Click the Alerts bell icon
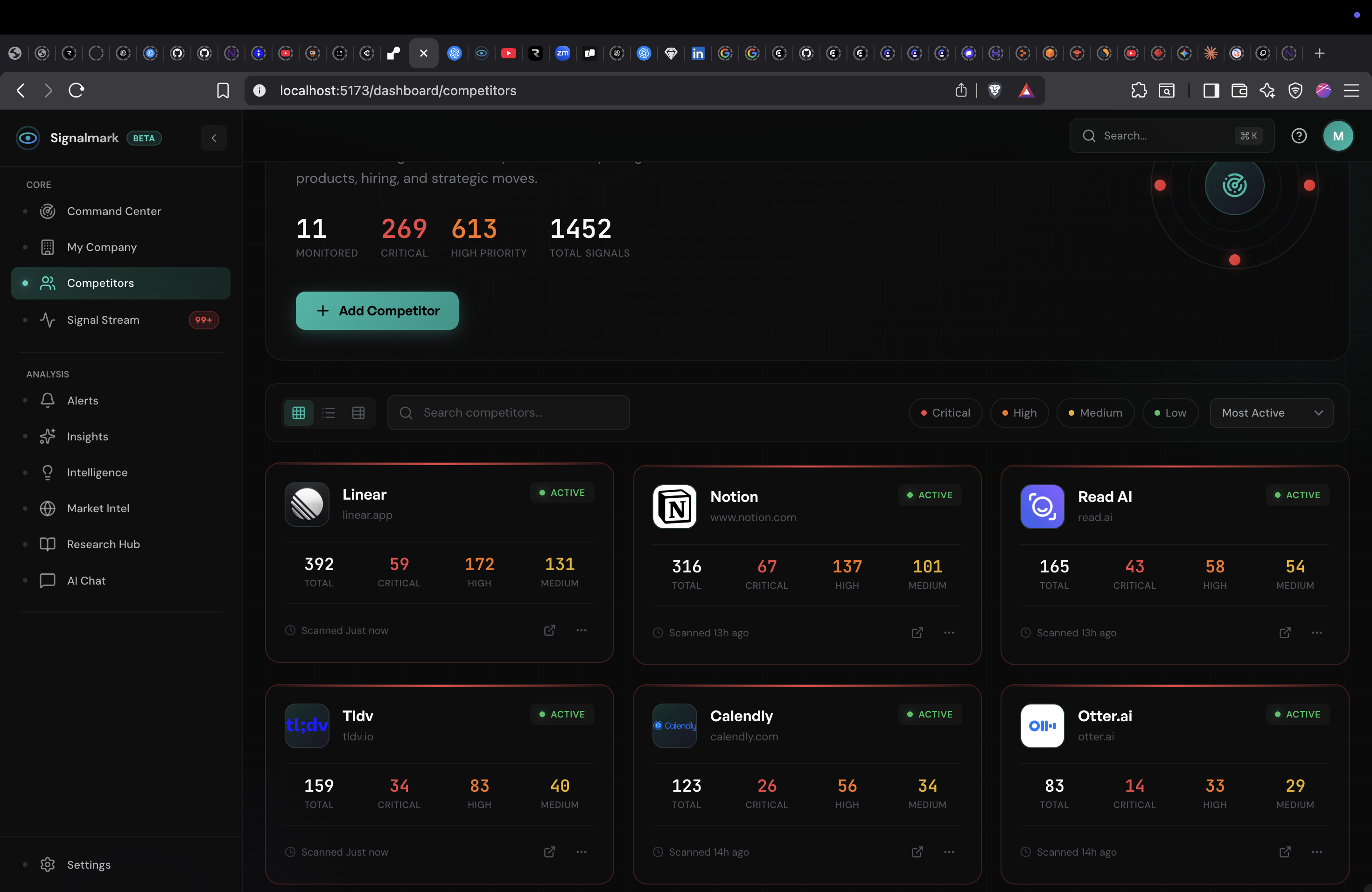 [48, 400]
